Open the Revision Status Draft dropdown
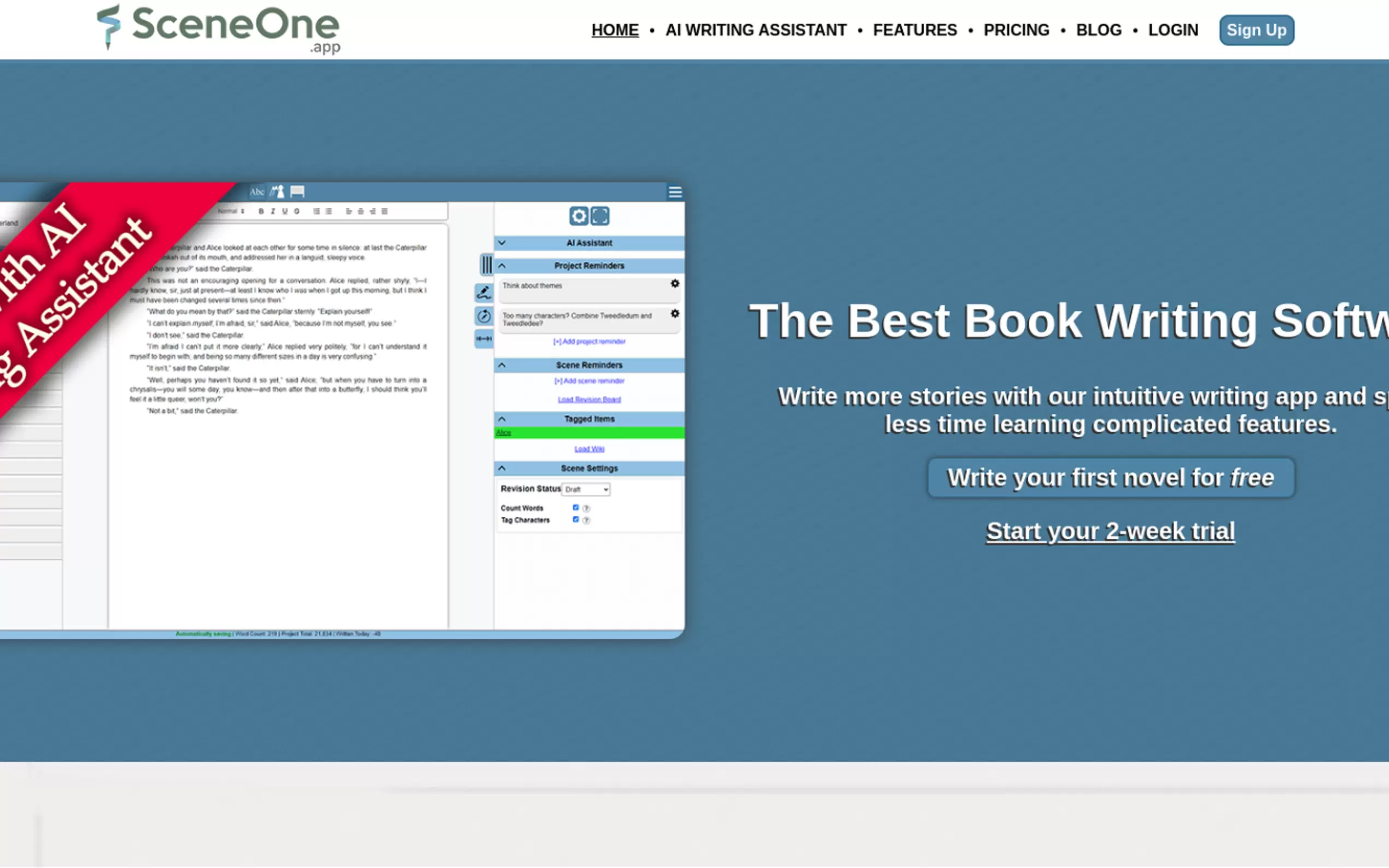Viewport: 1389px width, 868px height. [x=585, y=489]
